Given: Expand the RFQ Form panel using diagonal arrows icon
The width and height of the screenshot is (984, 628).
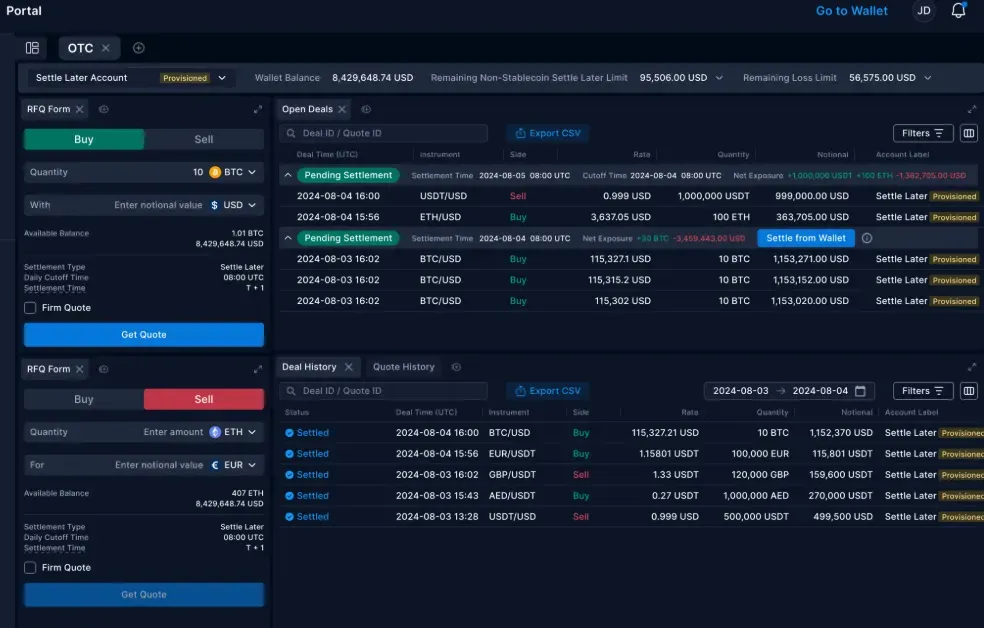Looking at the screenshot, I should pos(257,109).
